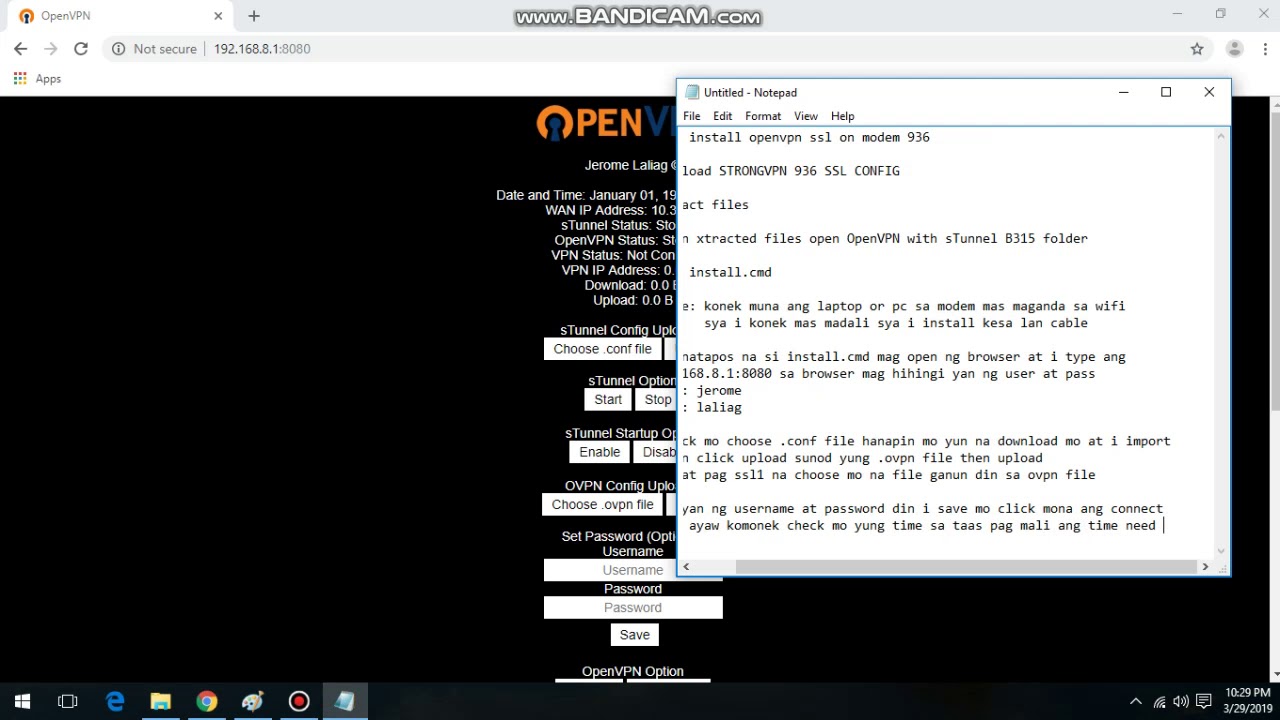This screenshot has width=1280, height=720.
Task: Click the ': laliag' line in Notepad
Action: click(x=712, y=407)
